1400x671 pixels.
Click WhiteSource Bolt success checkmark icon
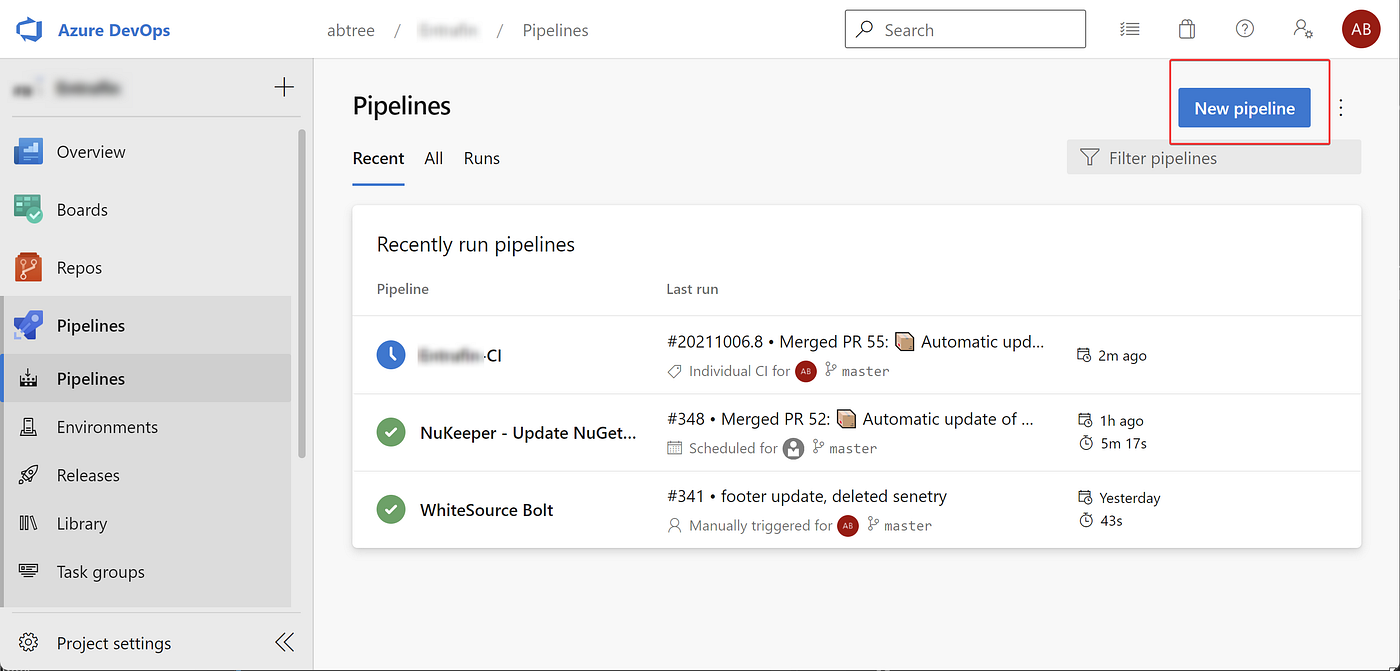(390, 509)
